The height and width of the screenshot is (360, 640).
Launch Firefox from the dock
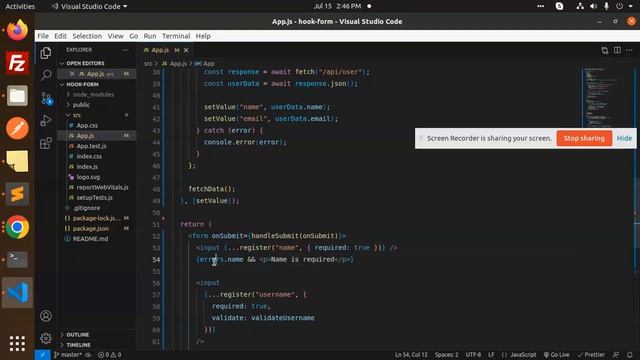point(17,30)
